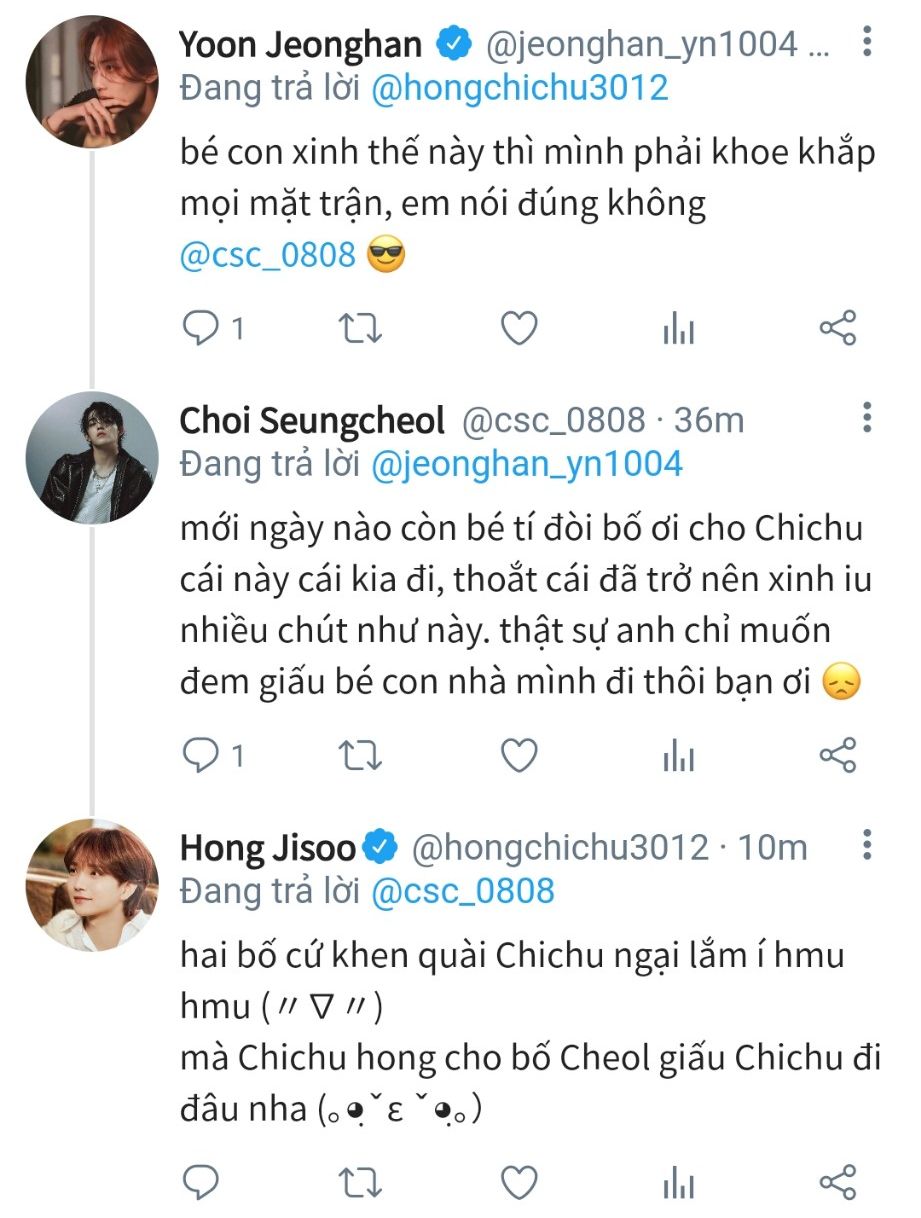The width and height of the screenshot is (921, 1218).
Task: Open Choi Seungcheol's profile picture
Action: (x=91, y=458)
